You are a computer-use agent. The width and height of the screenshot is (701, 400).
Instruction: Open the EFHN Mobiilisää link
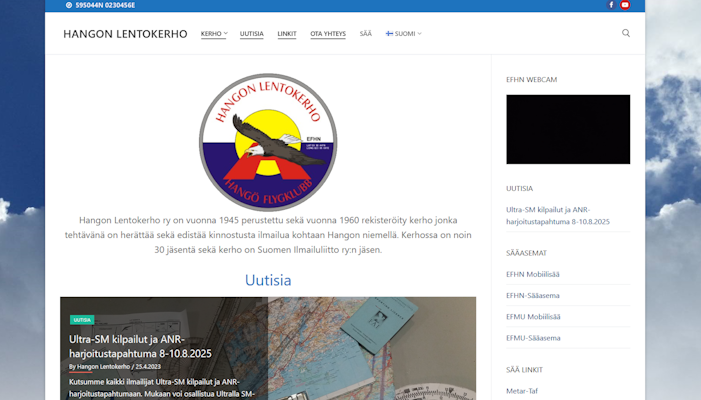click(x=533, y=273)
